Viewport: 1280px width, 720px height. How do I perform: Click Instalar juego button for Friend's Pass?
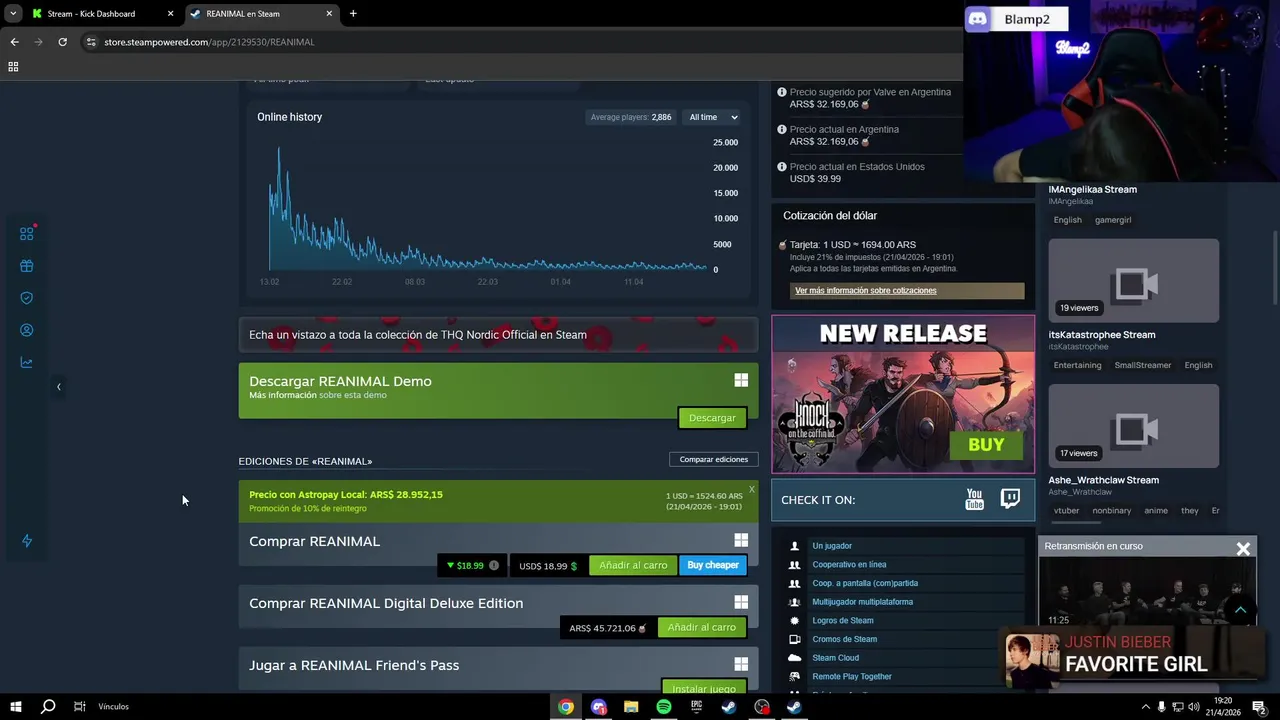704,688
